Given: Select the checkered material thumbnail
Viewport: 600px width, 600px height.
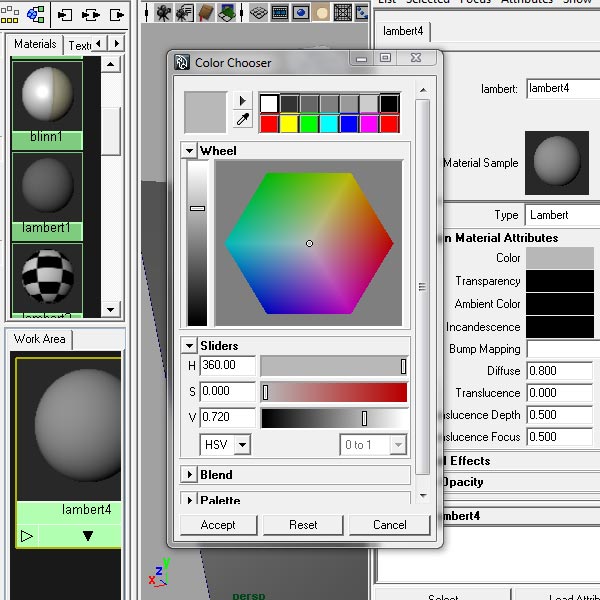Looking at the screenshot, I should tap(47, 278).
